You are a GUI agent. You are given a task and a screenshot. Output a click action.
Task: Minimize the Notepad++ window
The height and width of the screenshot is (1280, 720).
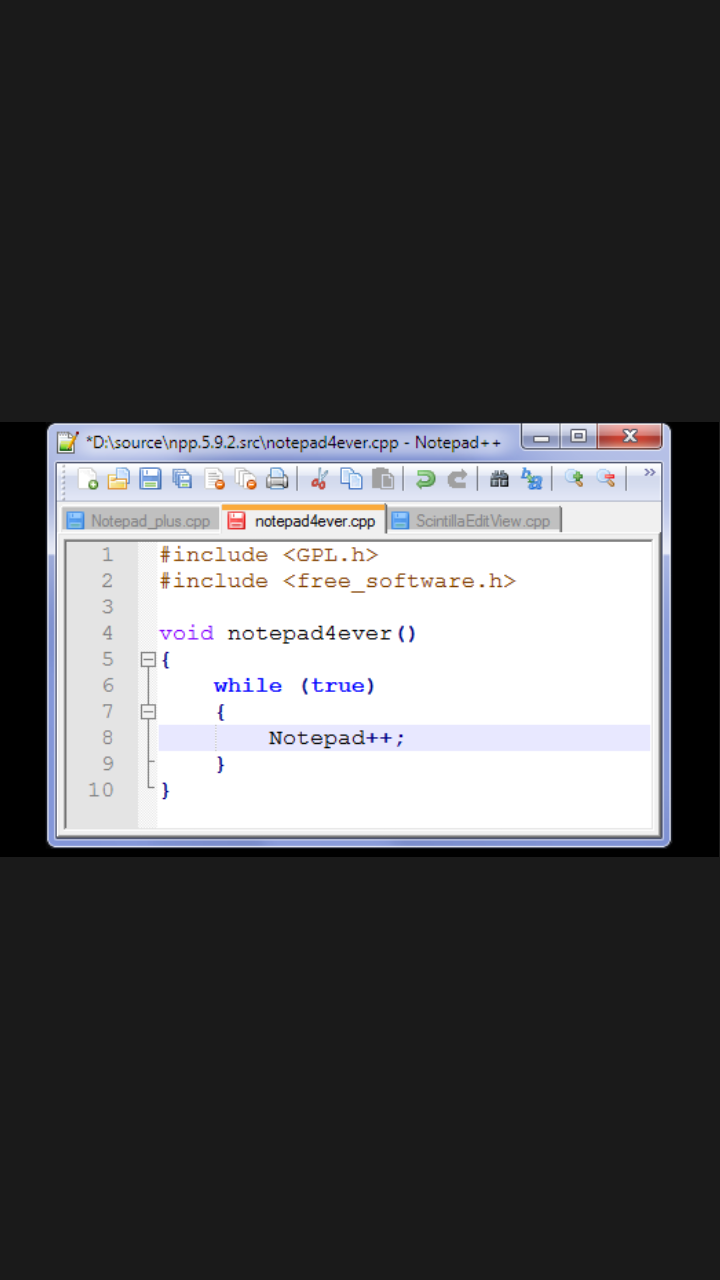(541, 437)
